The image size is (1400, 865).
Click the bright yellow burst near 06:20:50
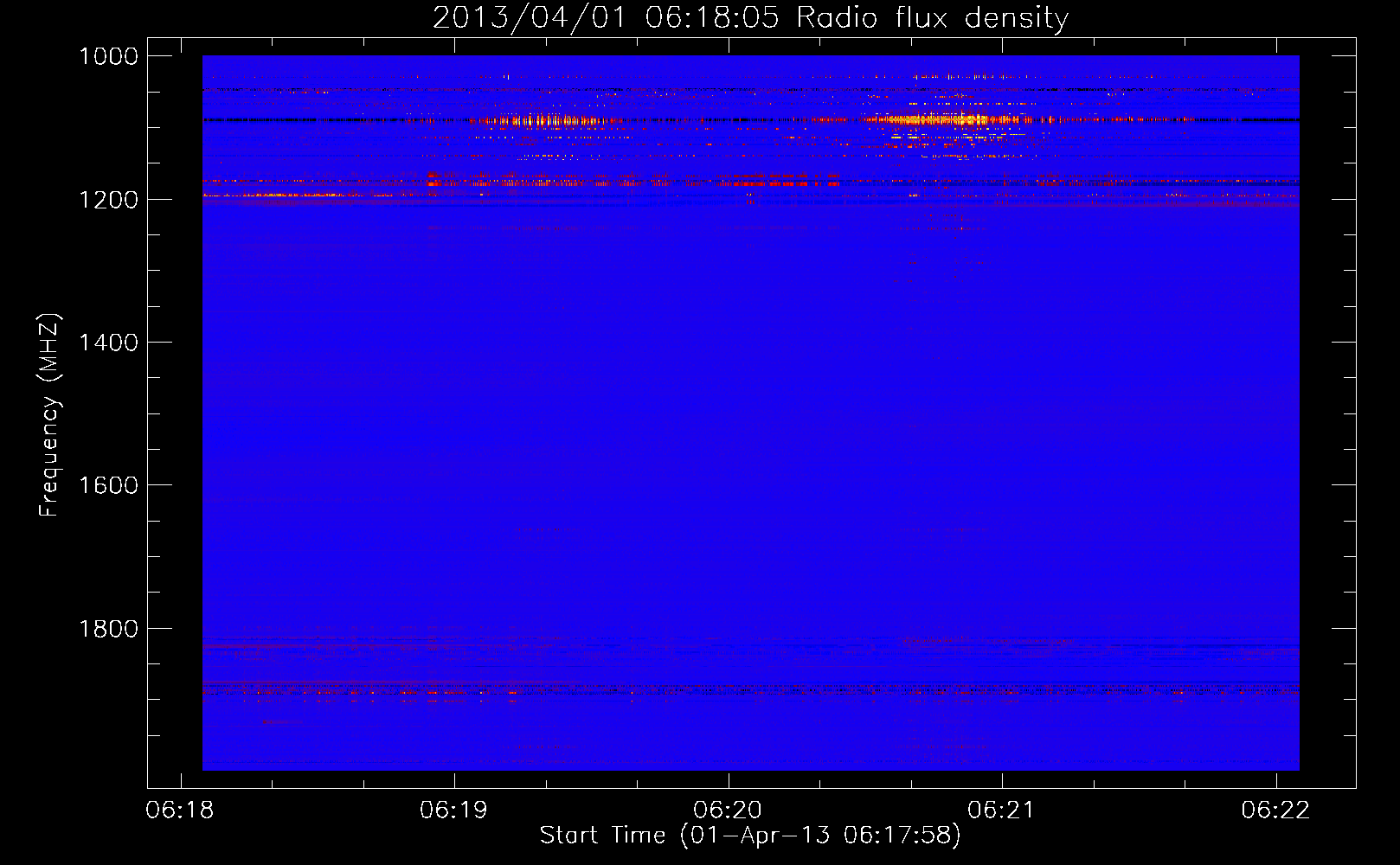(939, 119)
